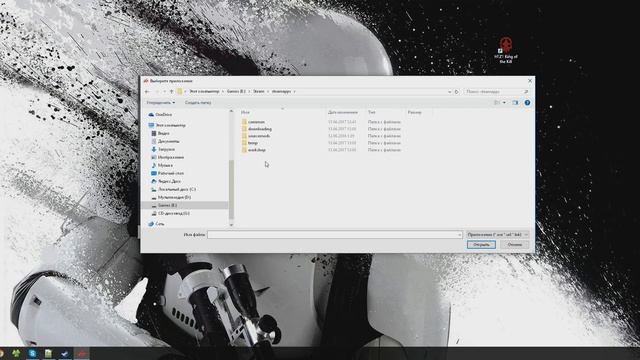Click Создать папку button

click(x=198, y=102)
